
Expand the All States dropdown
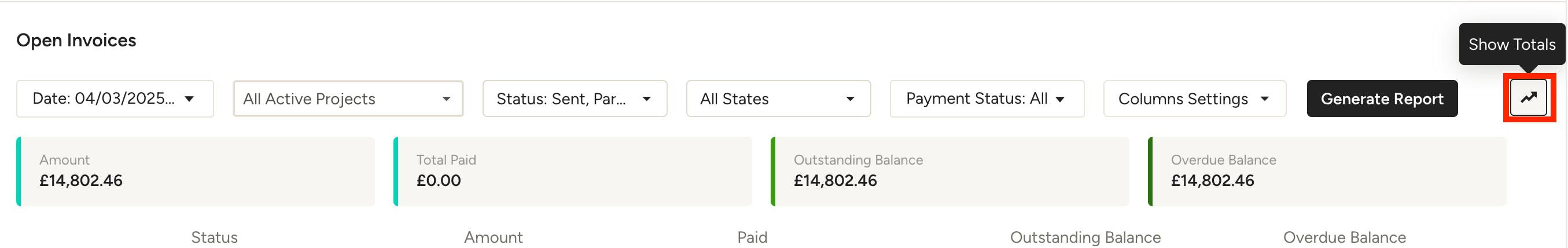pyautogui.click(x=778, y=99)
